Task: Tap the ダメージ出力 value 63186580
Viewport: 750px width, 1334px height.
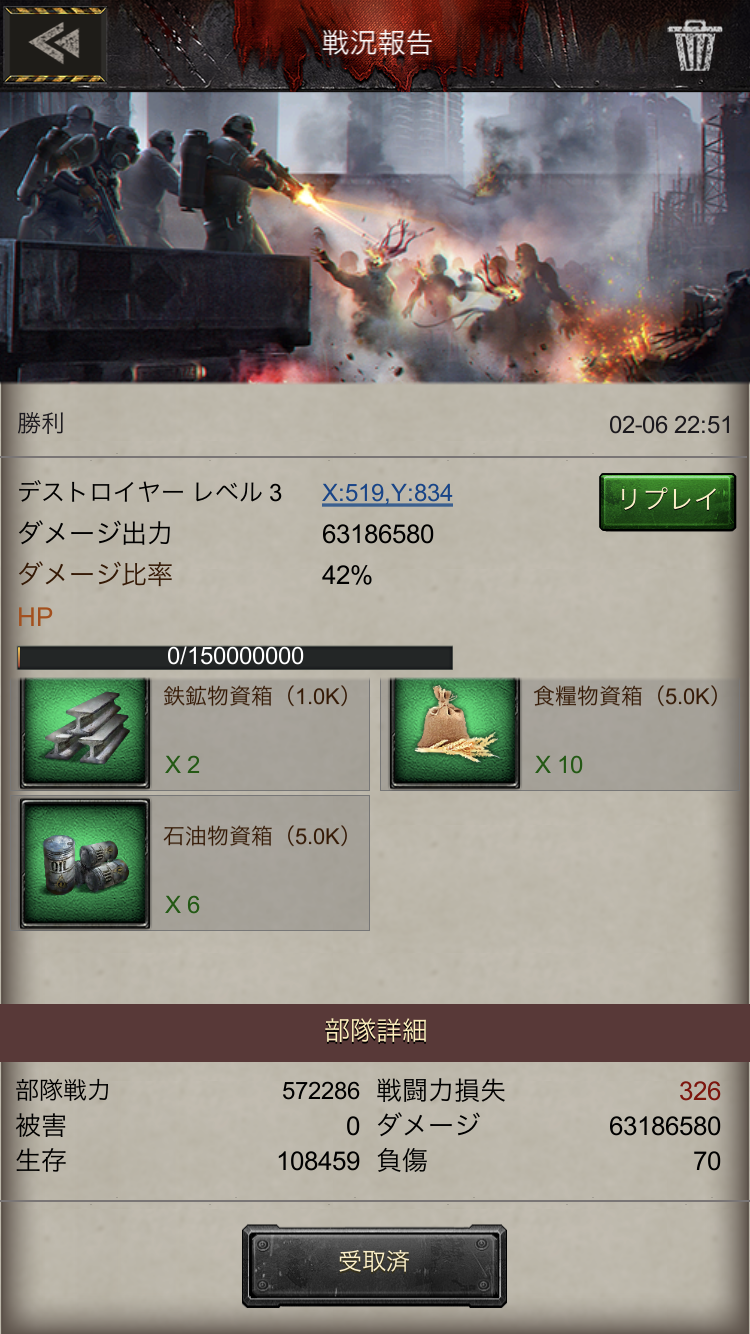Action: (378, 534)
